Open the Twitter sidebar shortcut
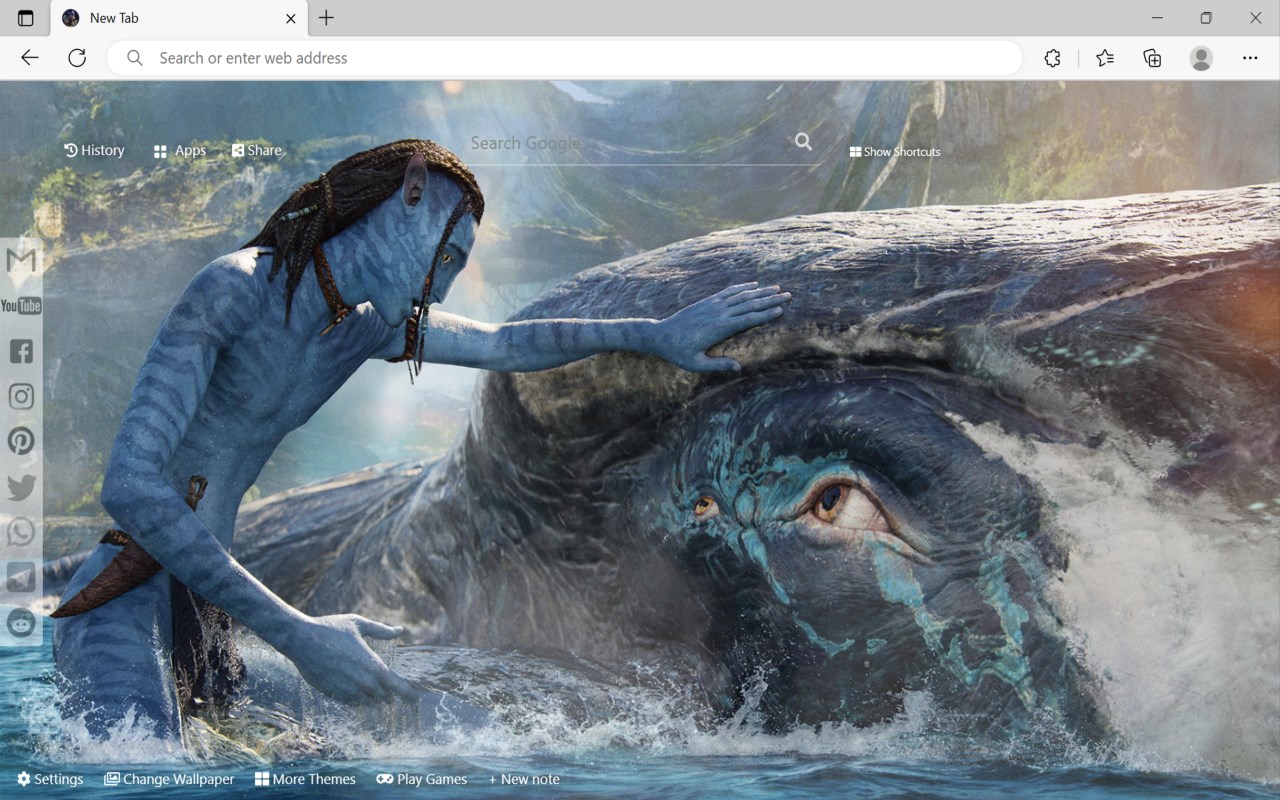 pos(21,487)
